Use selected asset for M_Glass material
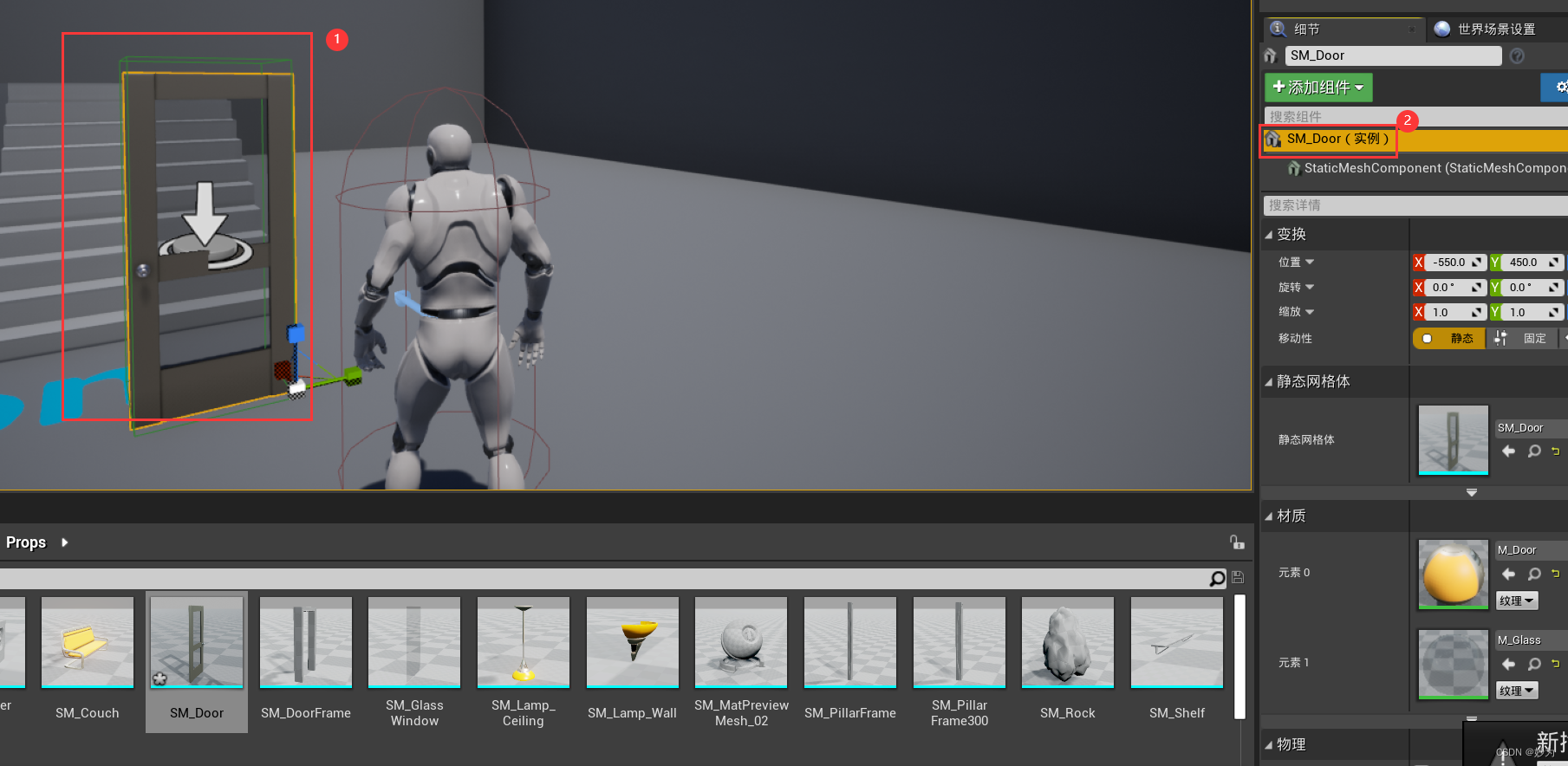Screen dimensions: 1568x766 (x=1509, y=664)
